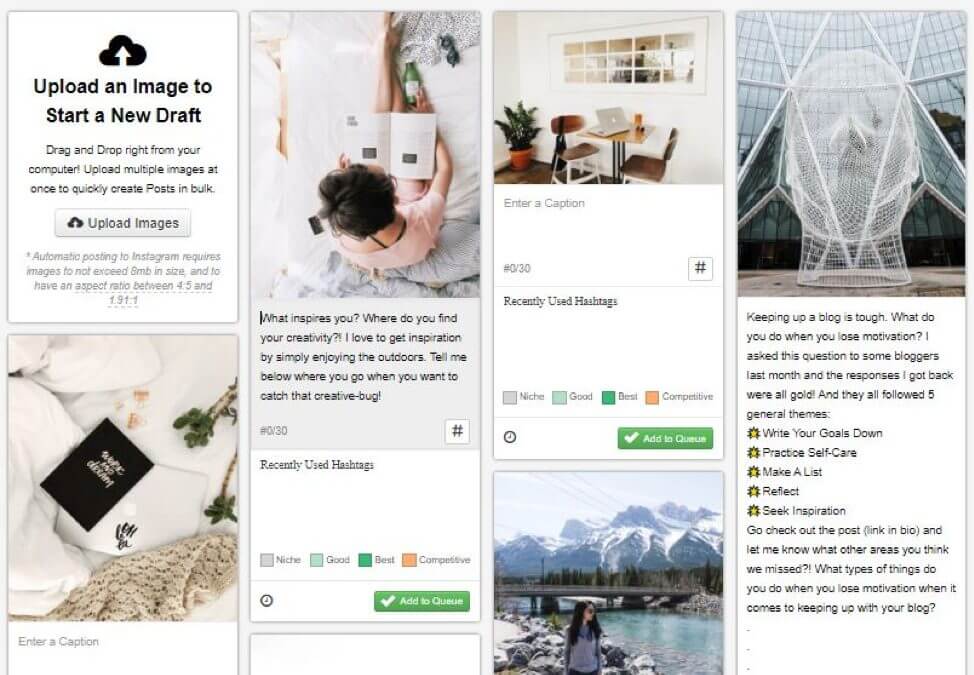Open the wire head sculpture image
The image size is (974, 675).
click(851, 153)
